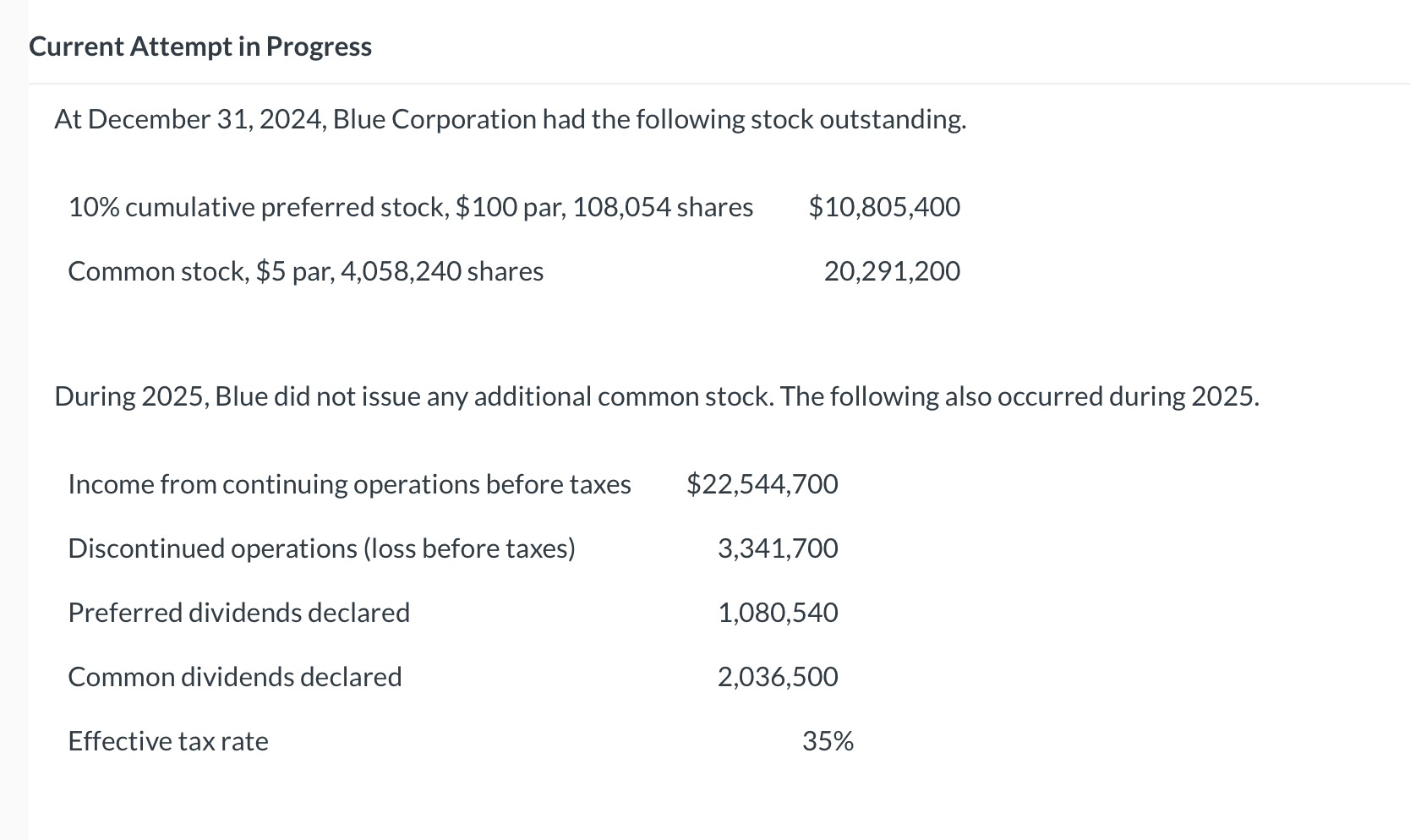The width and height of the screenshot is (1410, 840).
Task: Click 'The following also occurred during 2025' text
Action: point(1019,396)
